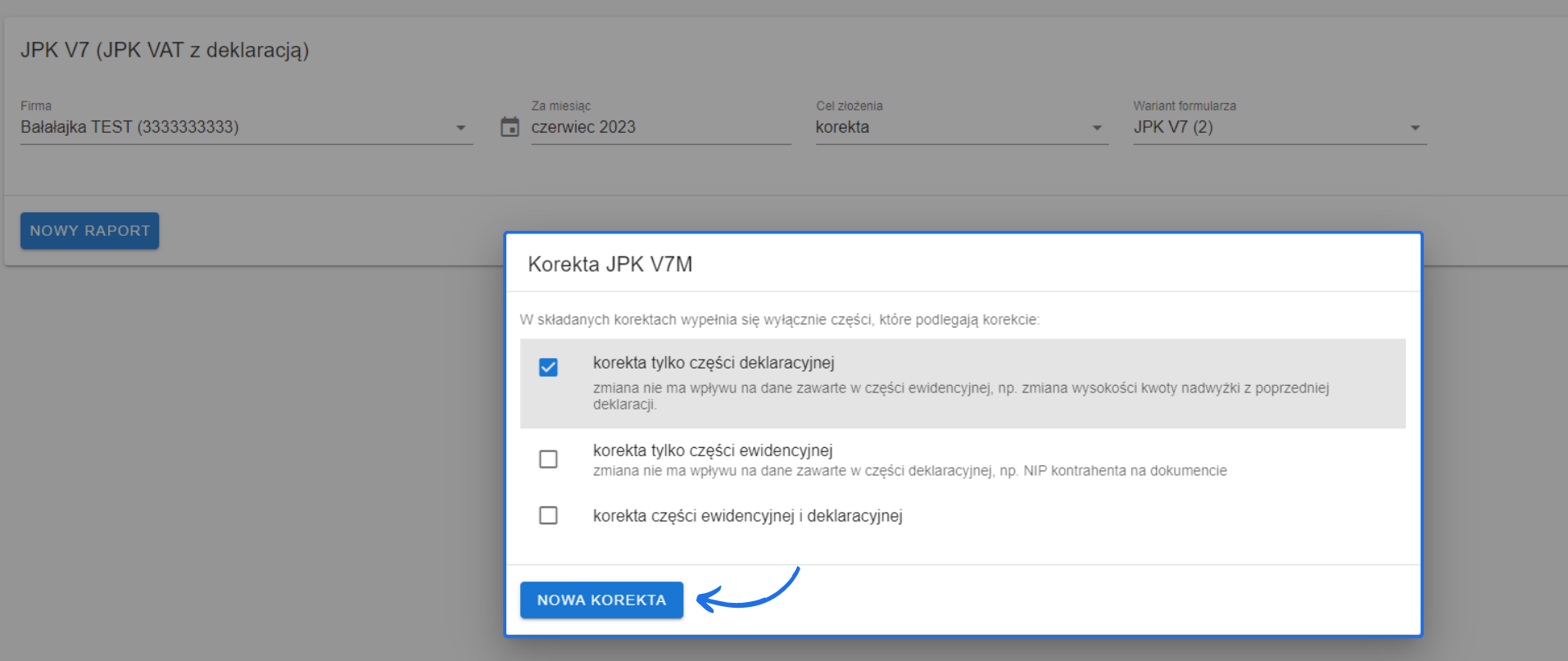Open the Cel złożenia dropdown showing korekta
Viewport: 1568px width, 661px height.
click(962, 128)
